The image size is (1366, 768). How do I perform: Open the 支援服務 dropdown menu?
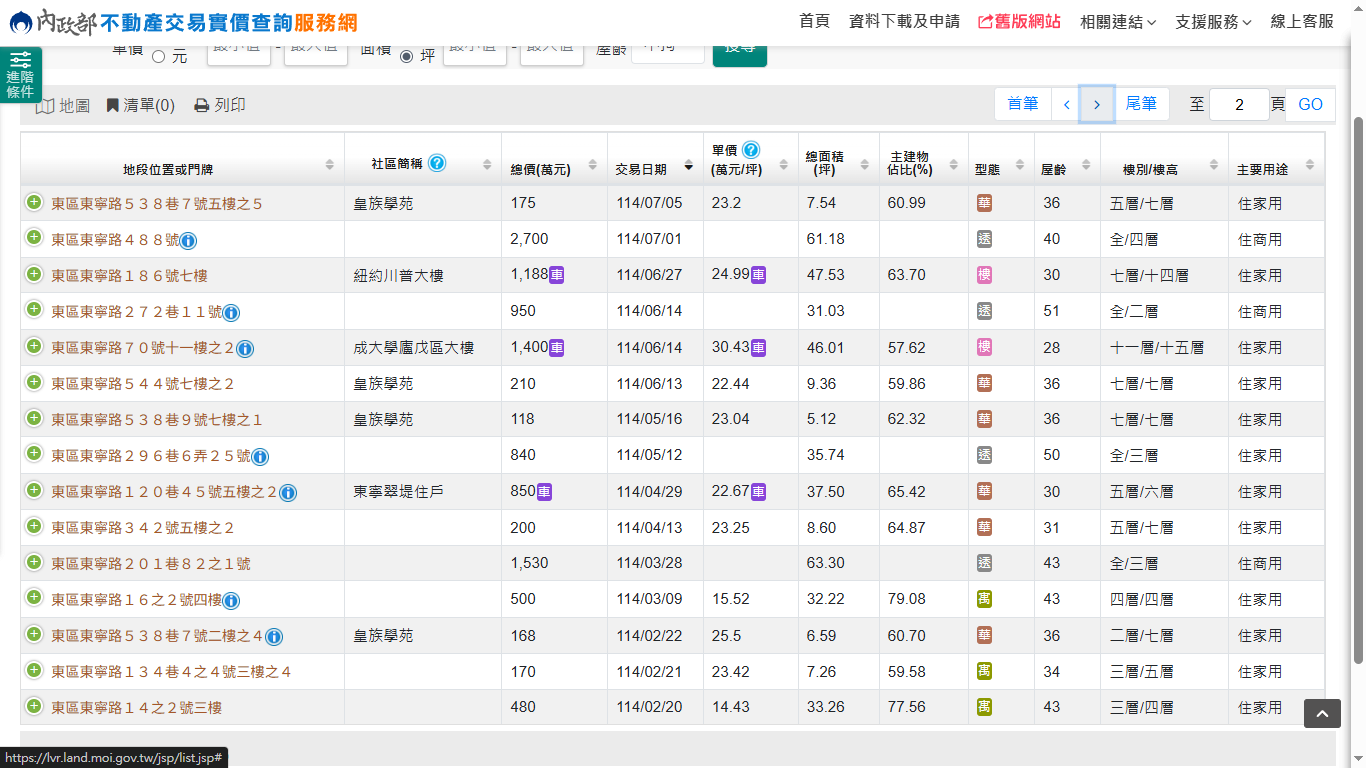[x=1212, y=22]
